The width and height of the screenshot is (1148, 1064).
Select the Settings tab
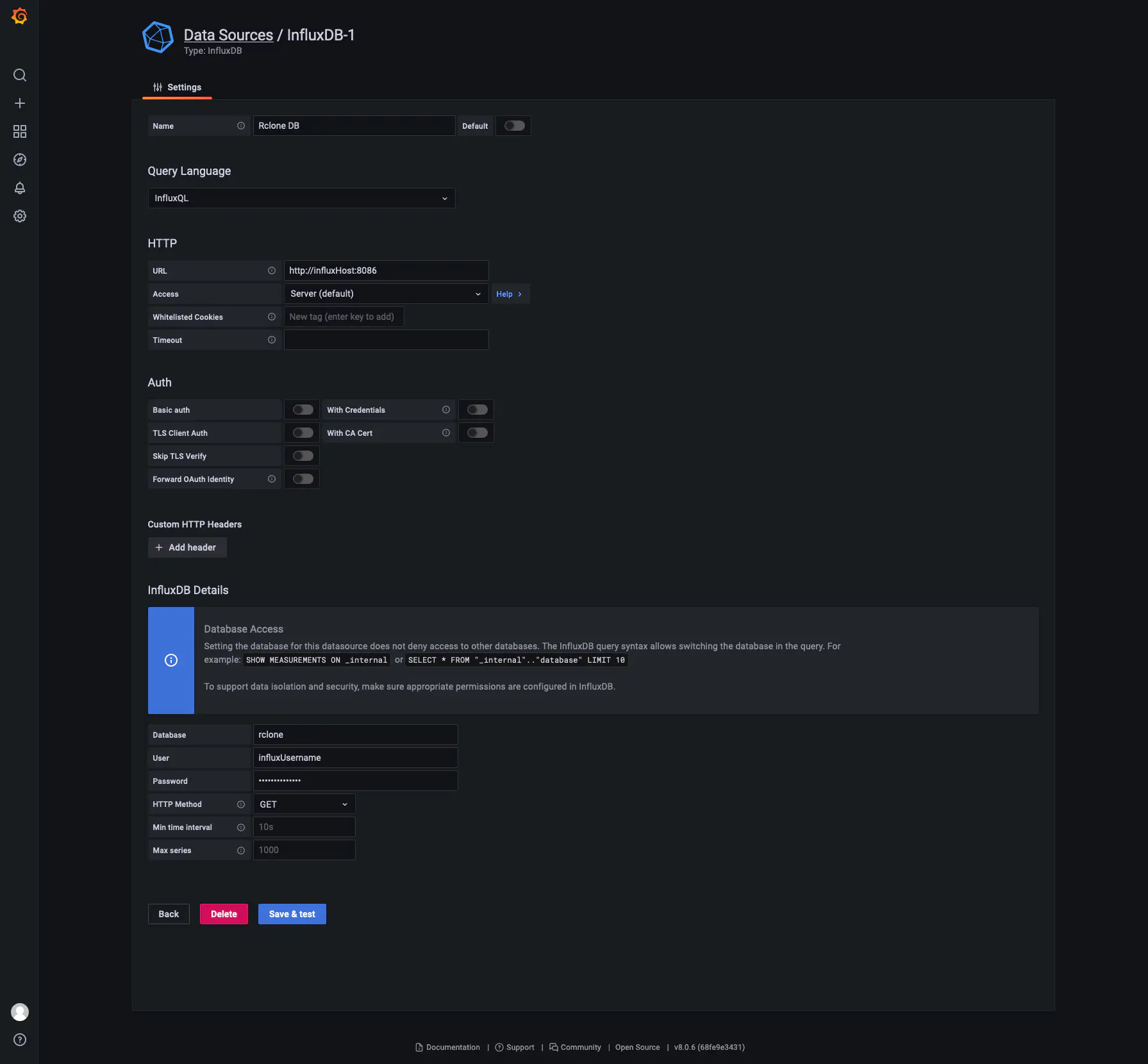pyautogui.click(x=177, y=87)
